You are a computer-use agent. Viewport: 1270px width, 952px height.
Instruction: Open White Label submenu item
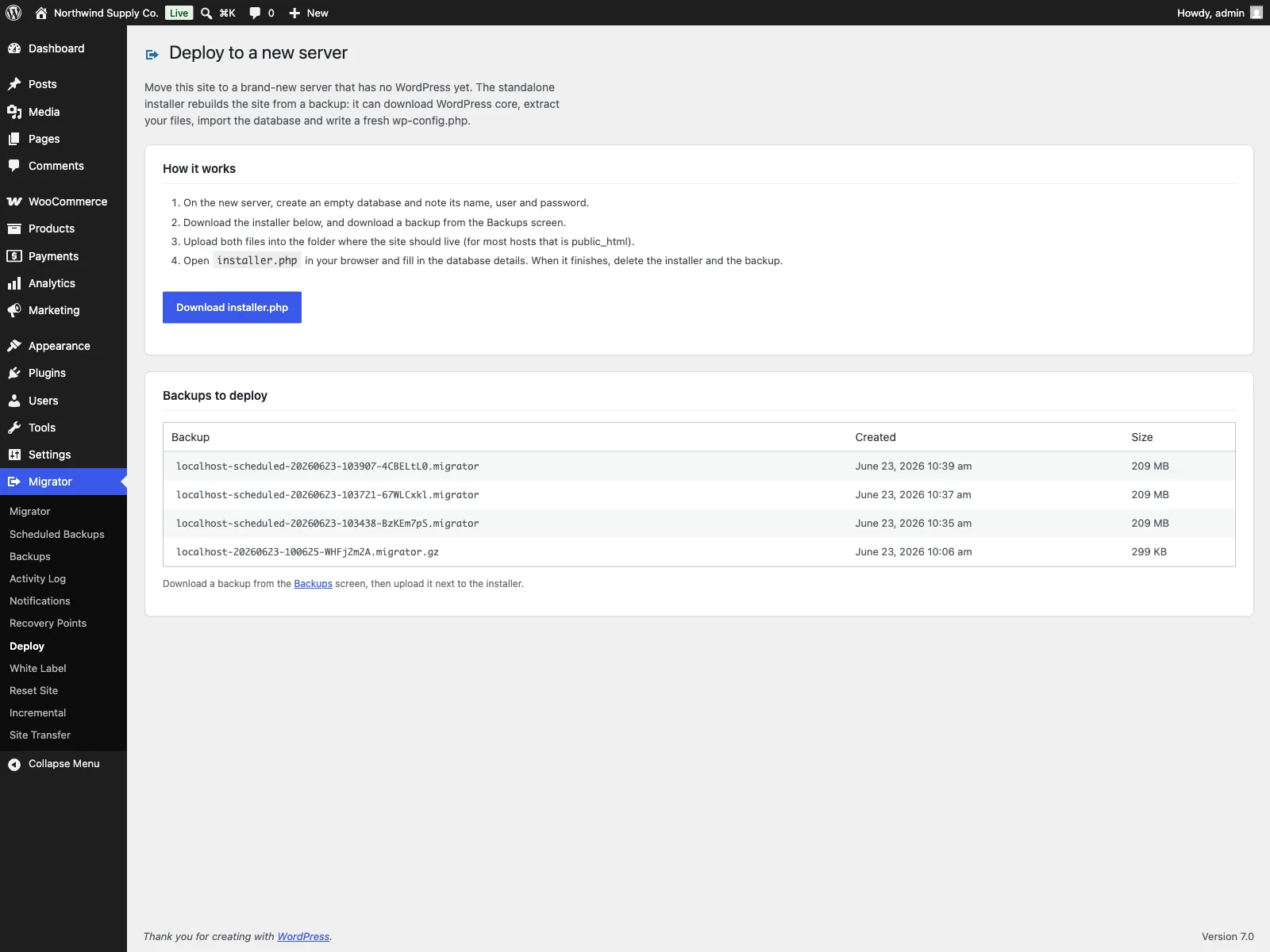click(38, 669)
